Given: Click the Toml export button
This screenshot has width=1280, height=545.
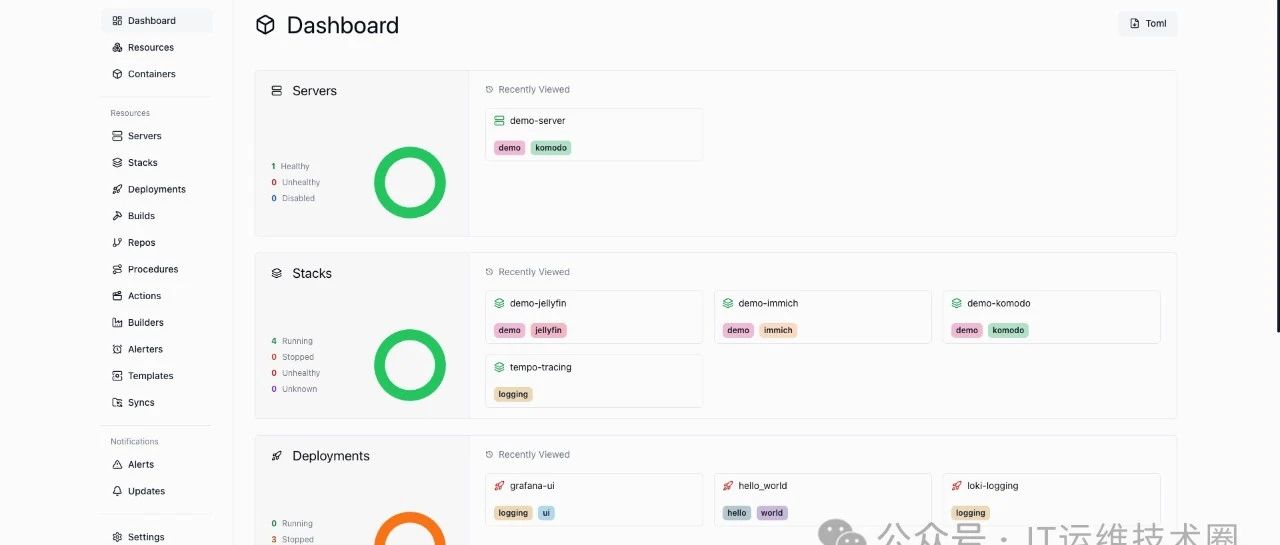Looking at the screenshot, I should (x=1148, y=24).
